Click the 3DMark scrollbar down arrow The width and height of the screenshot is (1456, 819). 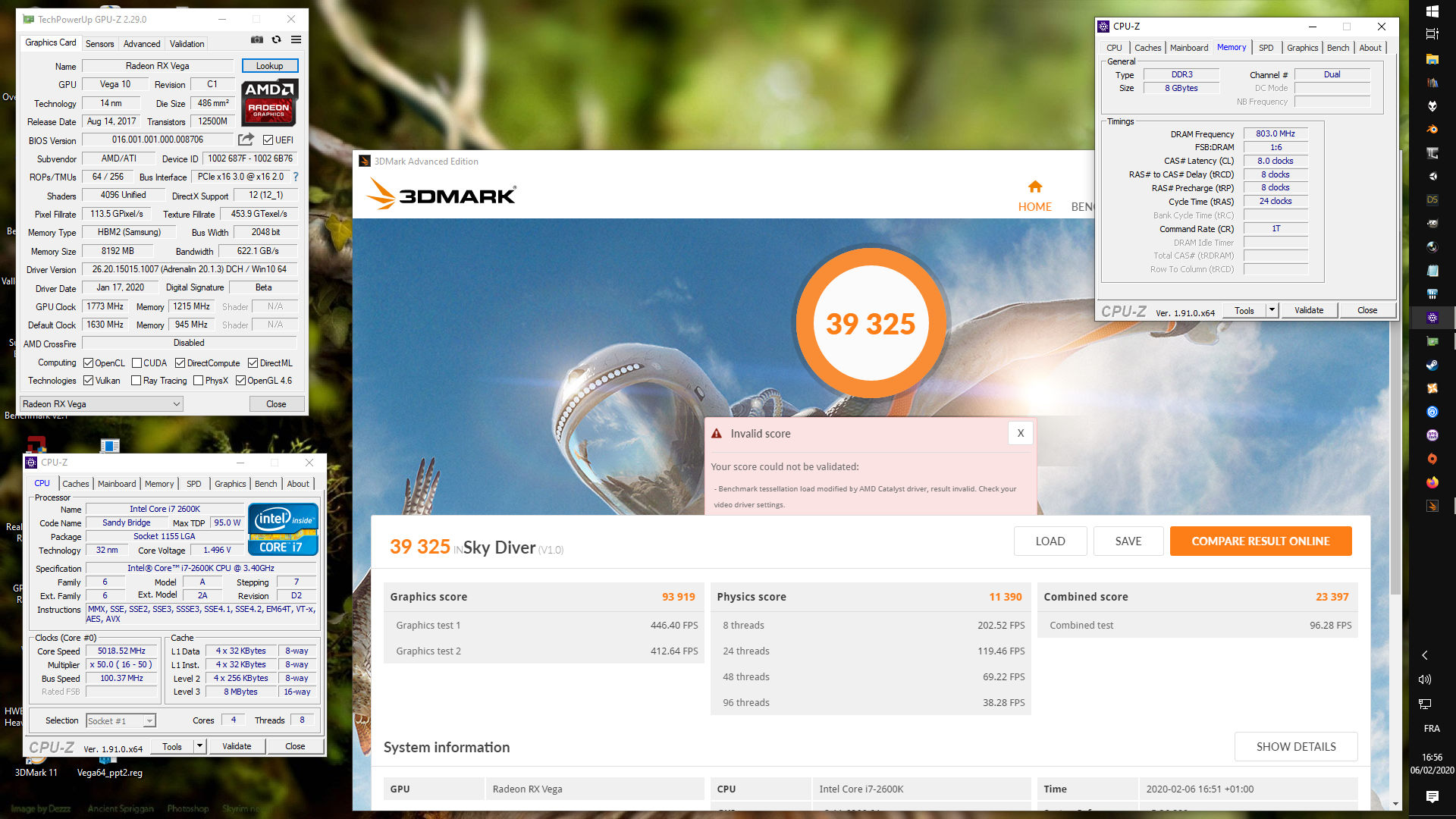point(1395,804)
